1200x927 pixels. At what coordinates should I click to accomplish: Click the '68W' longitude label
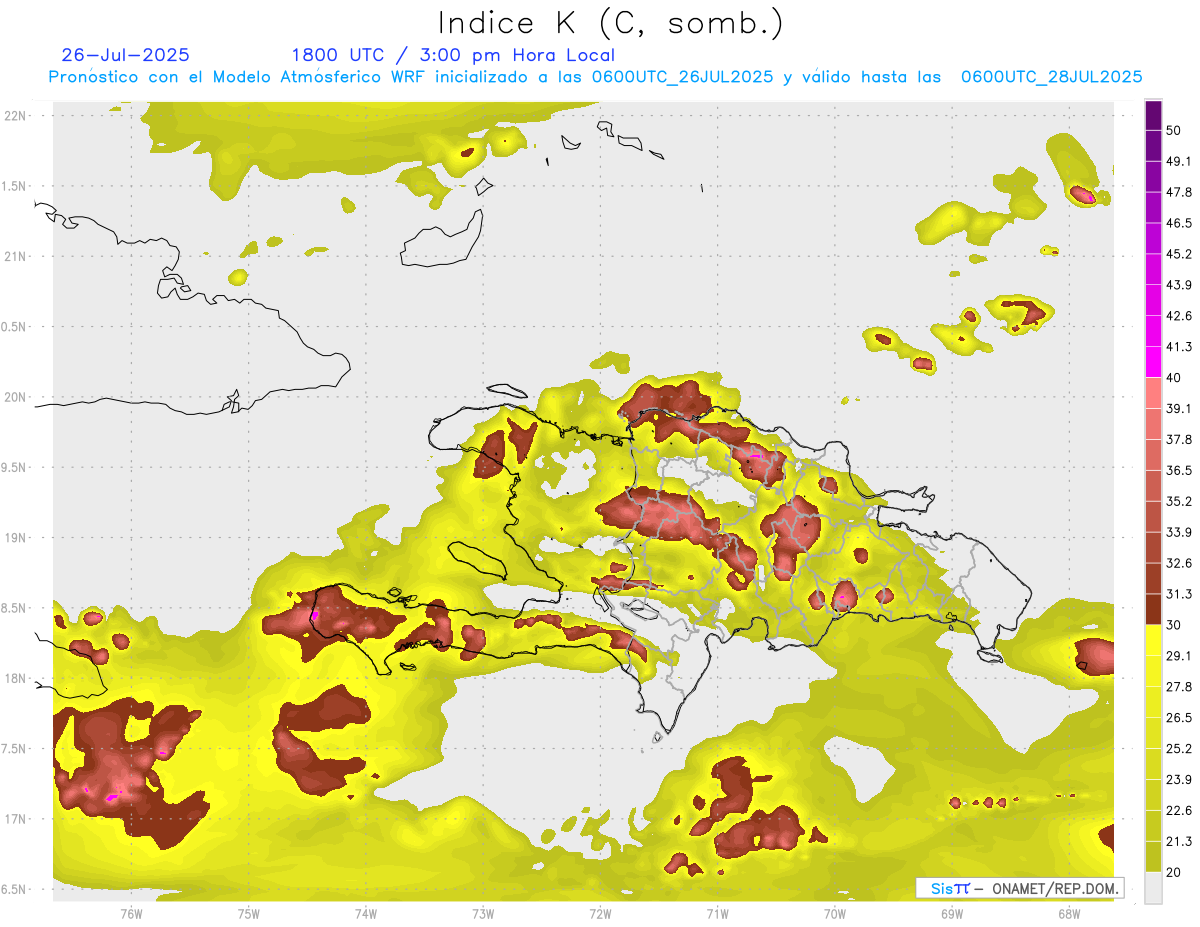1068,914
